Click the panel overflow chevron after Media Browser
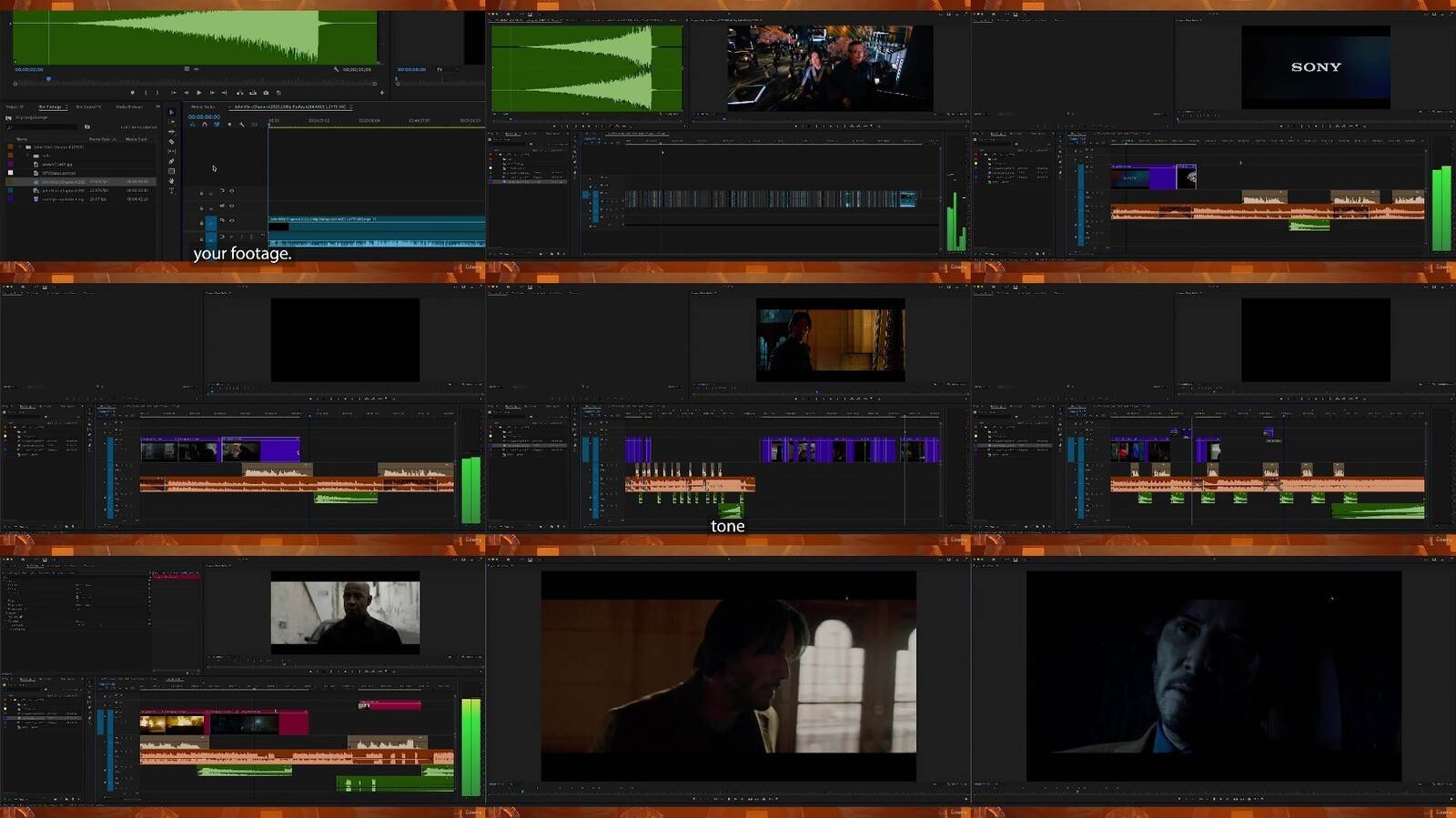The image size is (1456, 818). point(157,107)
